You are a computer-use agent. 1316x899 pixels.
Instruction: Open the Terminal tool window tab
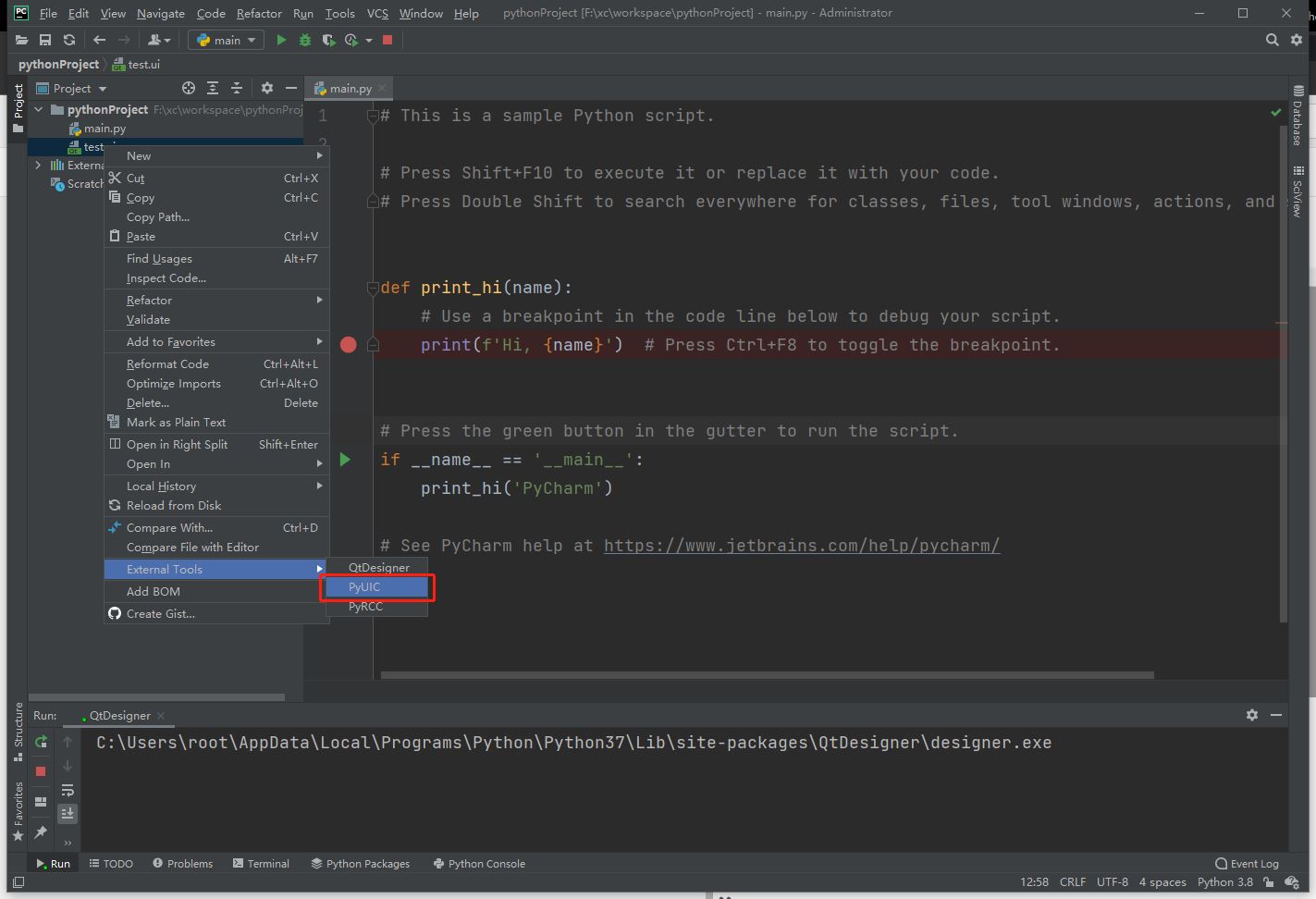pyautogui.click(x=262, y=863)
